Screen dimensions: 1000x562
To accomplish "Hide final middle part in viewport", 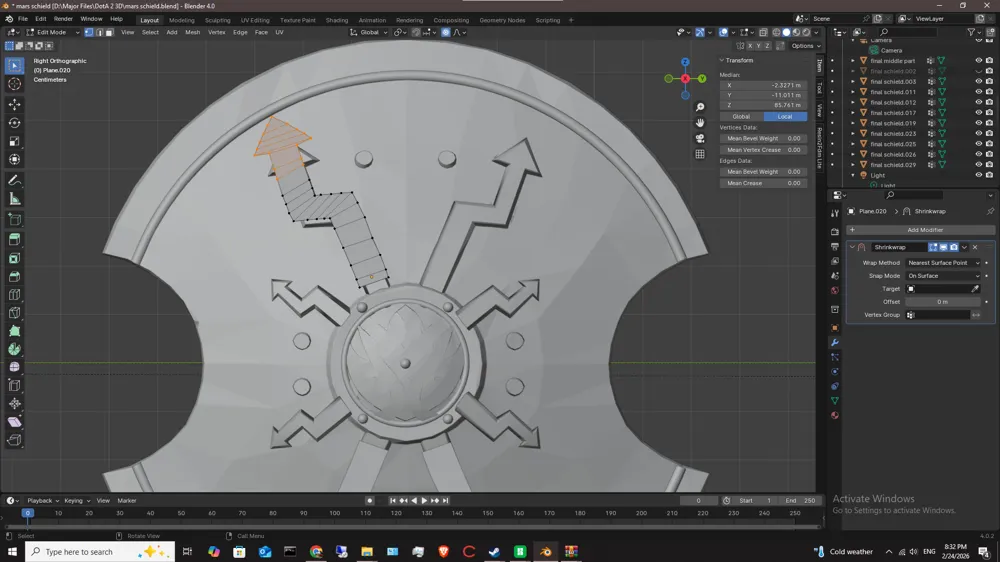I will coord(978,61).
